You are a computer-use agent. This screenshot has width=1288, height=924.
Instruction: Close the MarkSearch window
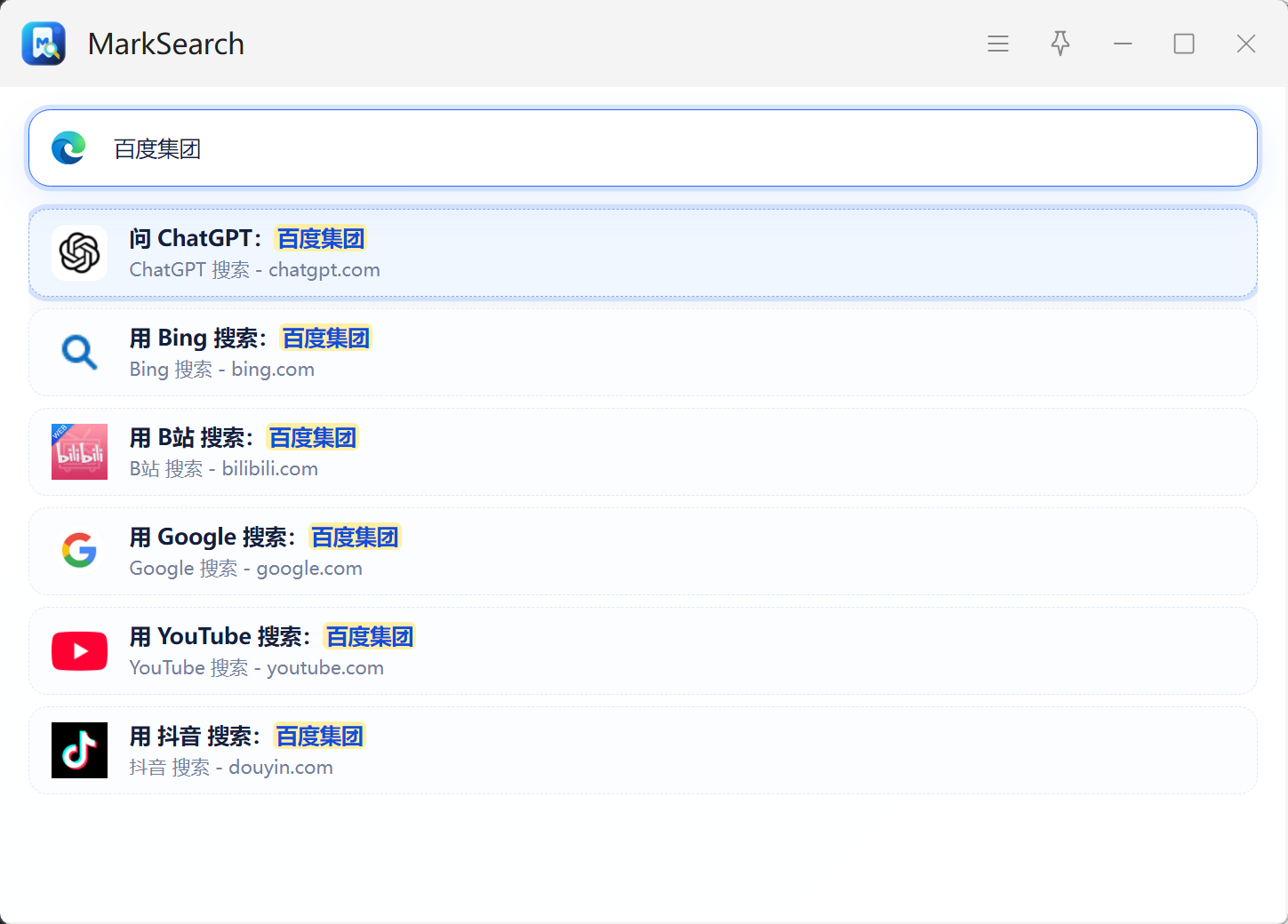tap(1246, 44)
